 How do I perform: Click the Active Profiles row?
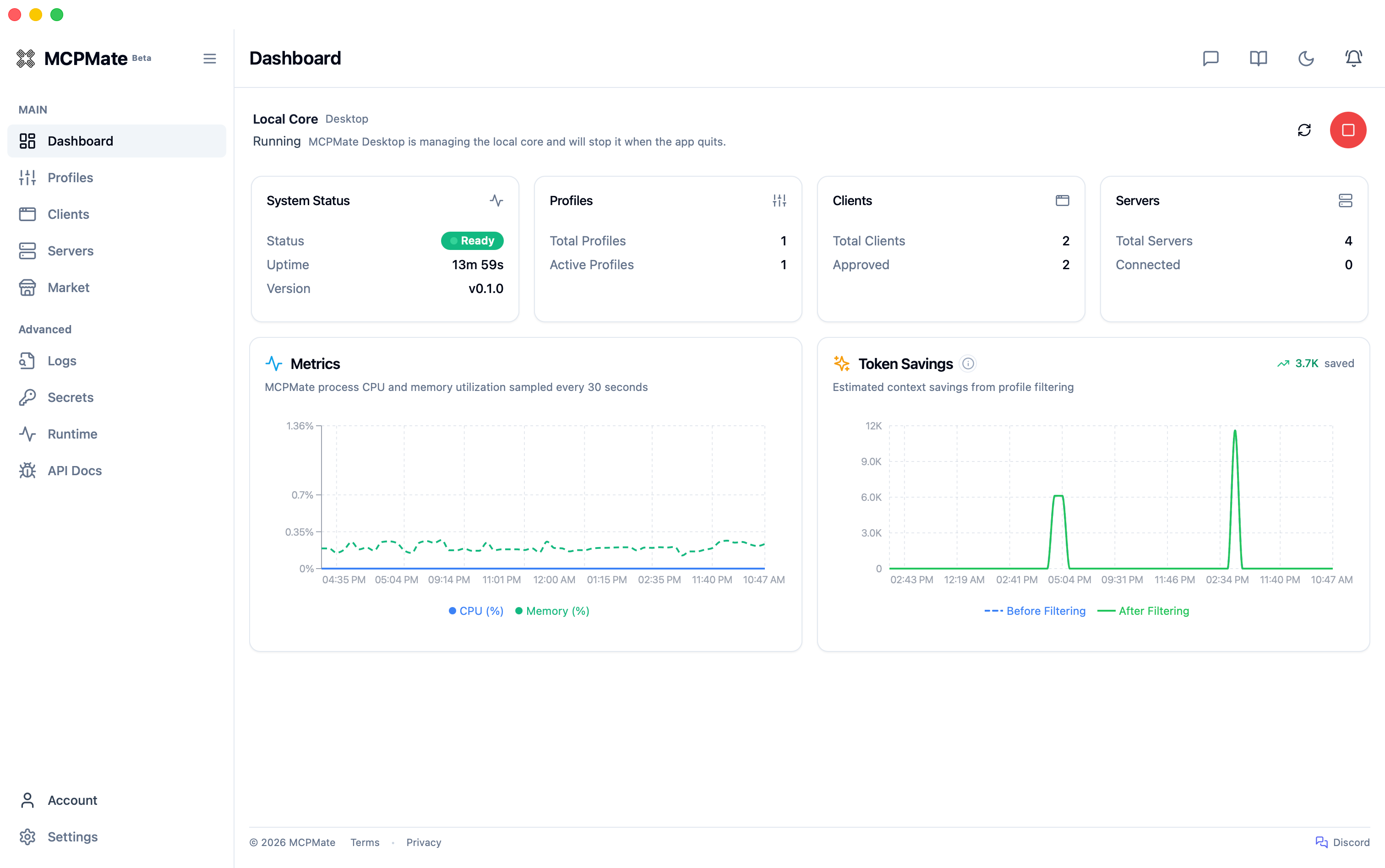tap(668, 265)
